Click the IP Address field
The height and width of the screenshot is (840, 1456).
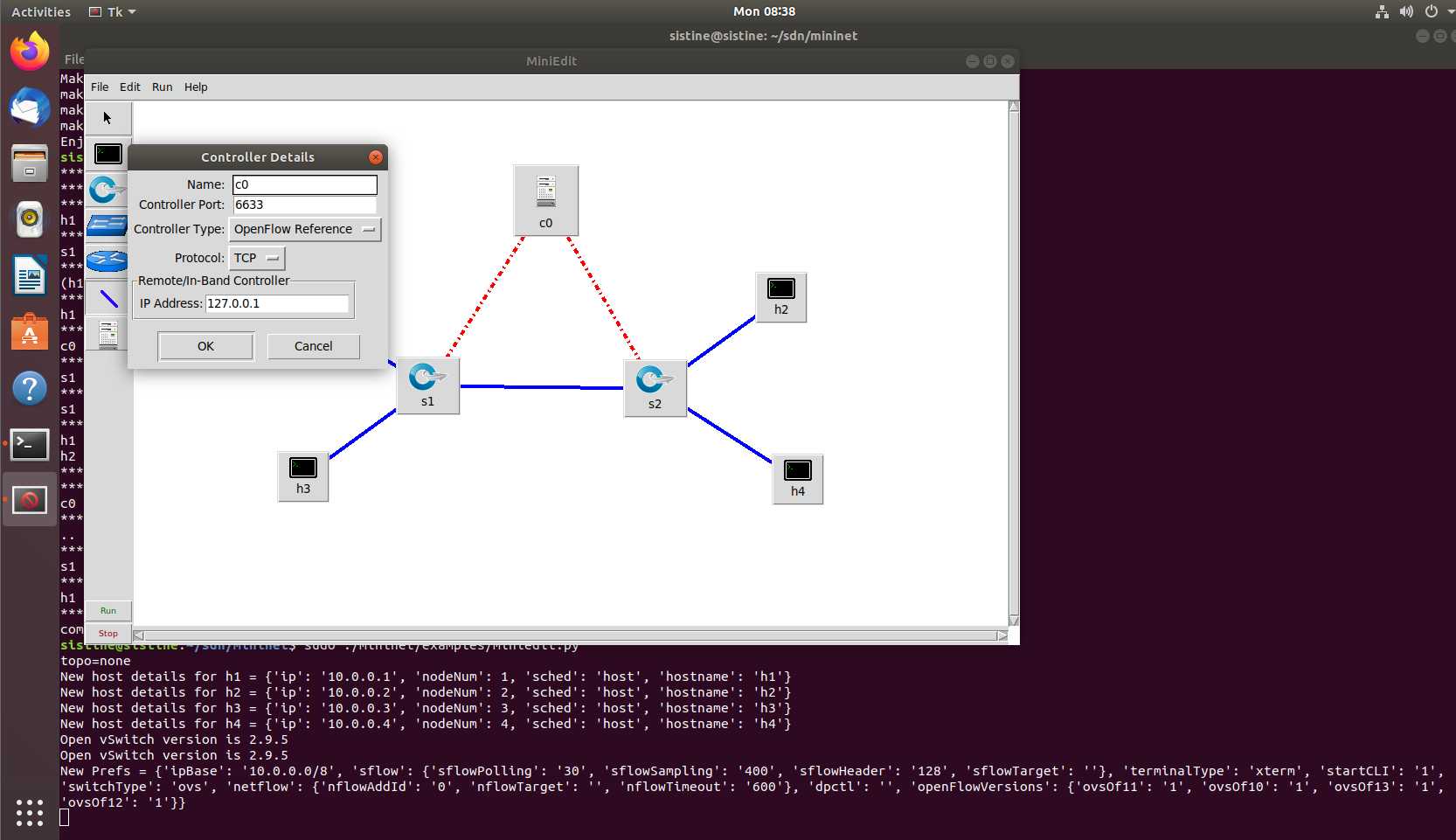pos(277,303)
